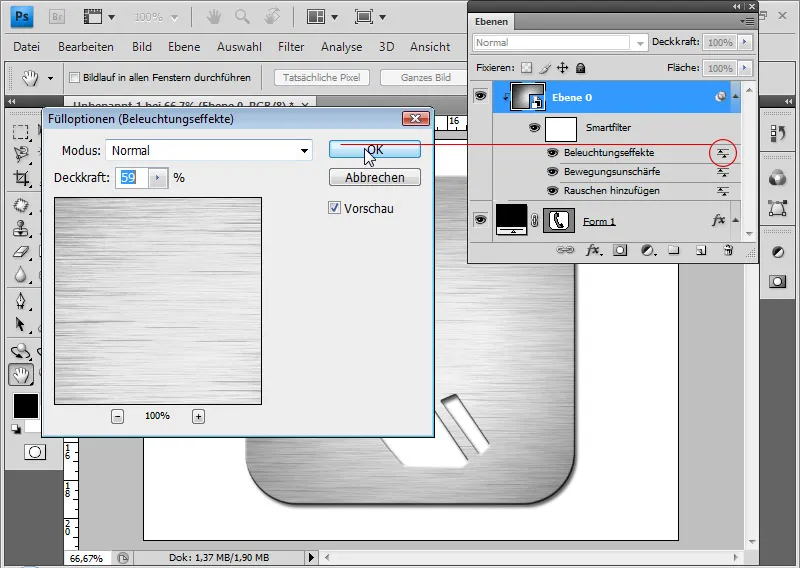Image resolution: width=800 pixels, height=568 pixels.
Task: Select the eraser tool
Action: pos(20,252)
